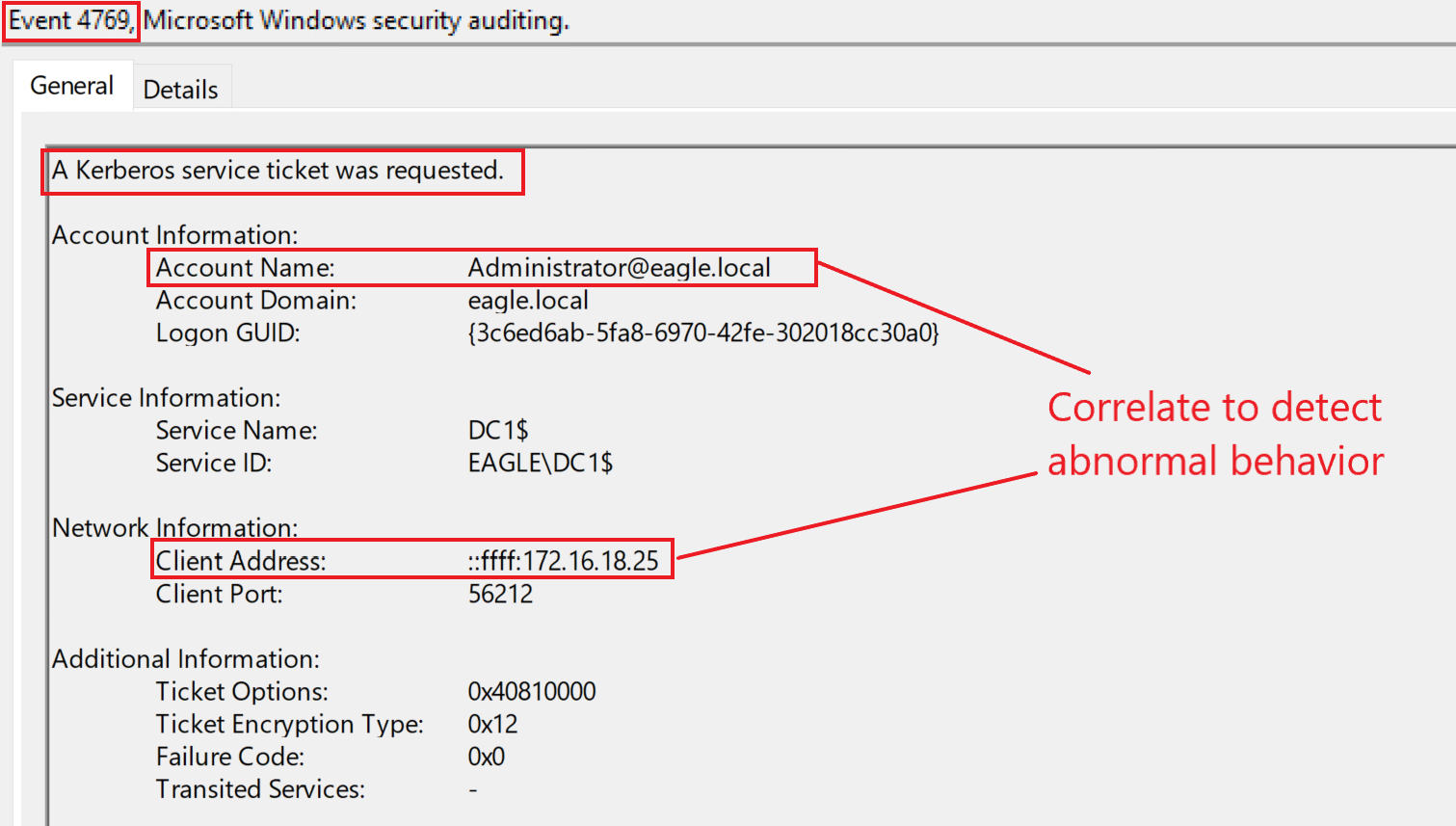Click the Ticket Encryption Type value 0x12
Viewport: 1456px width, 826px height.
pyautogui.click(x=492, y=724)
